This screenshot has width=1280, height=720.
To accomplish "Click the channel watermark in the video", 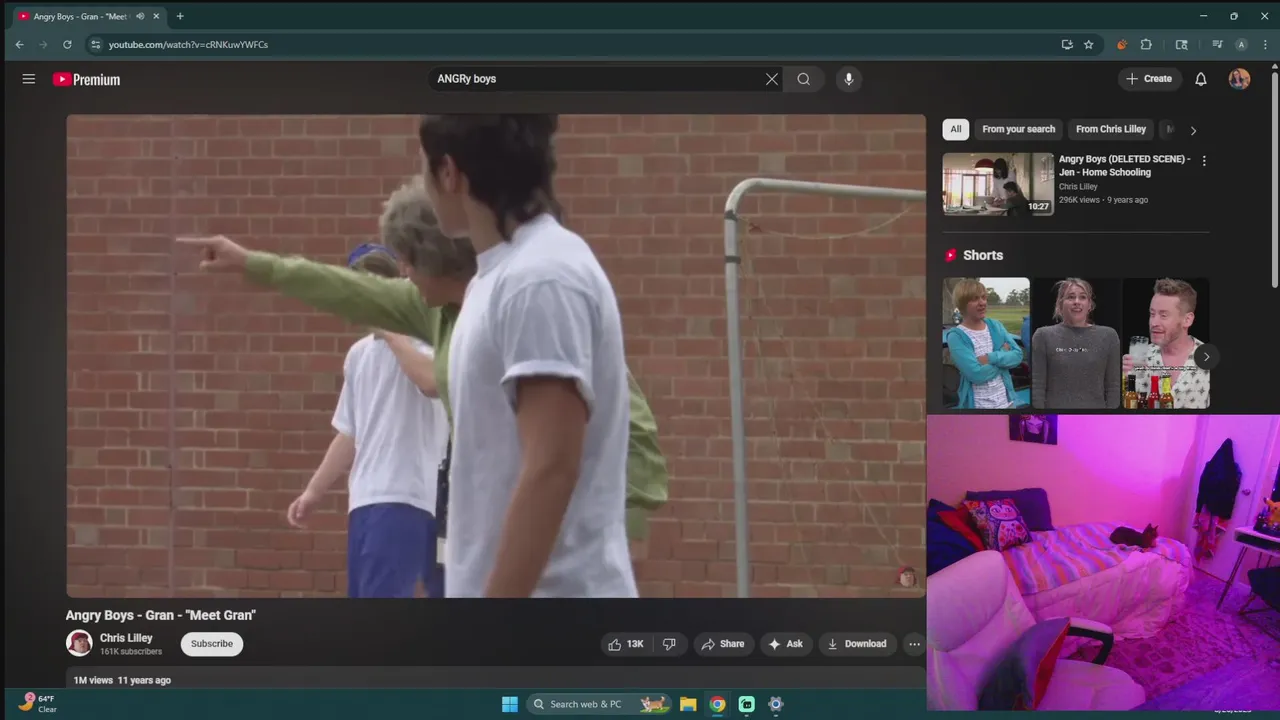I will [x=907, y=577].
